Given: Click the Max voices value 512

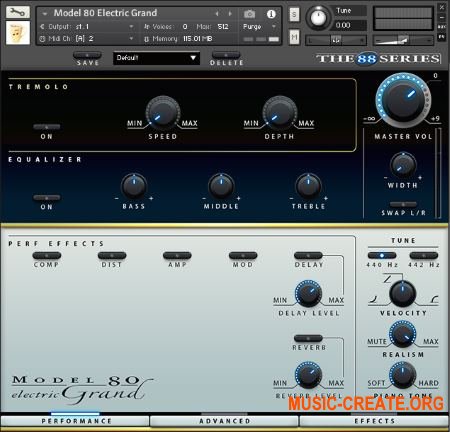Looking at the screenshot, I should pos(223,27).
